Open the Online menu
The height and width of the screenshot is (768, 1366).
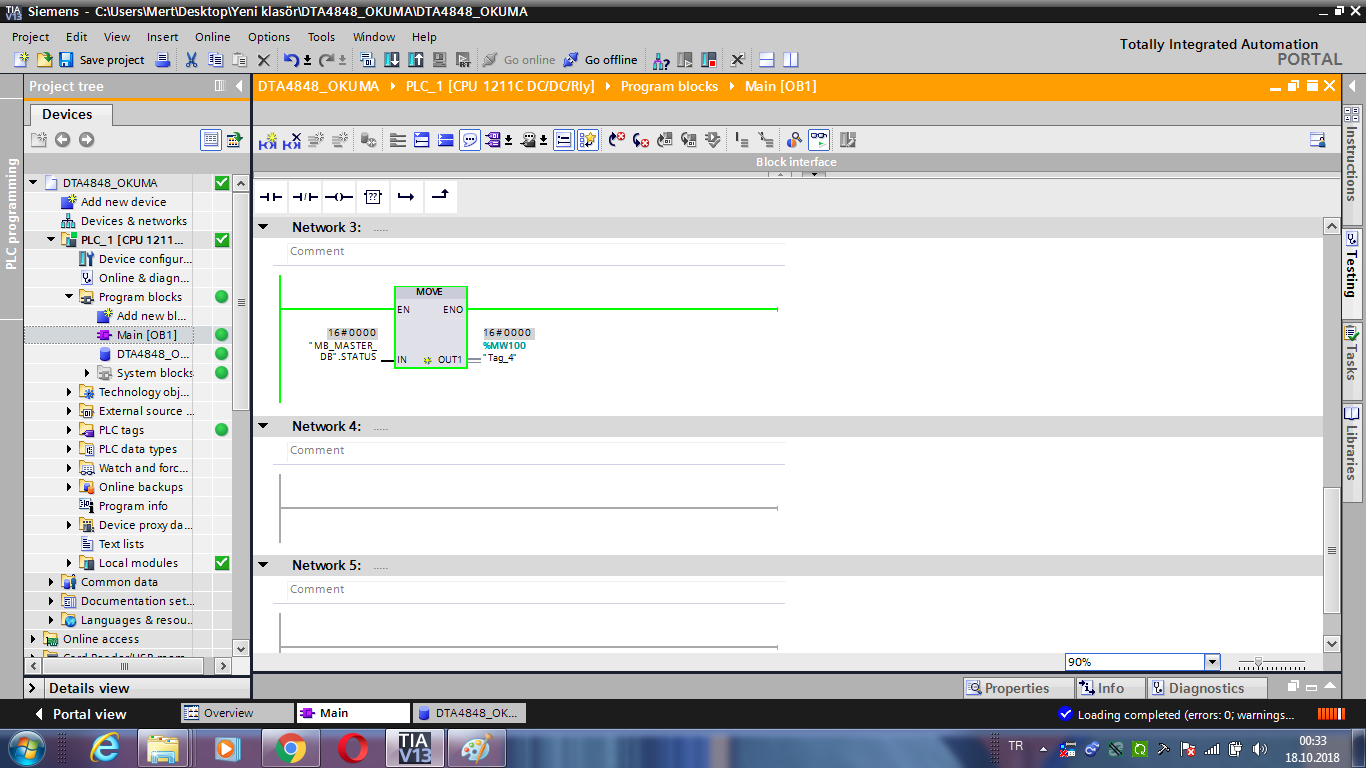coord(212,37)
